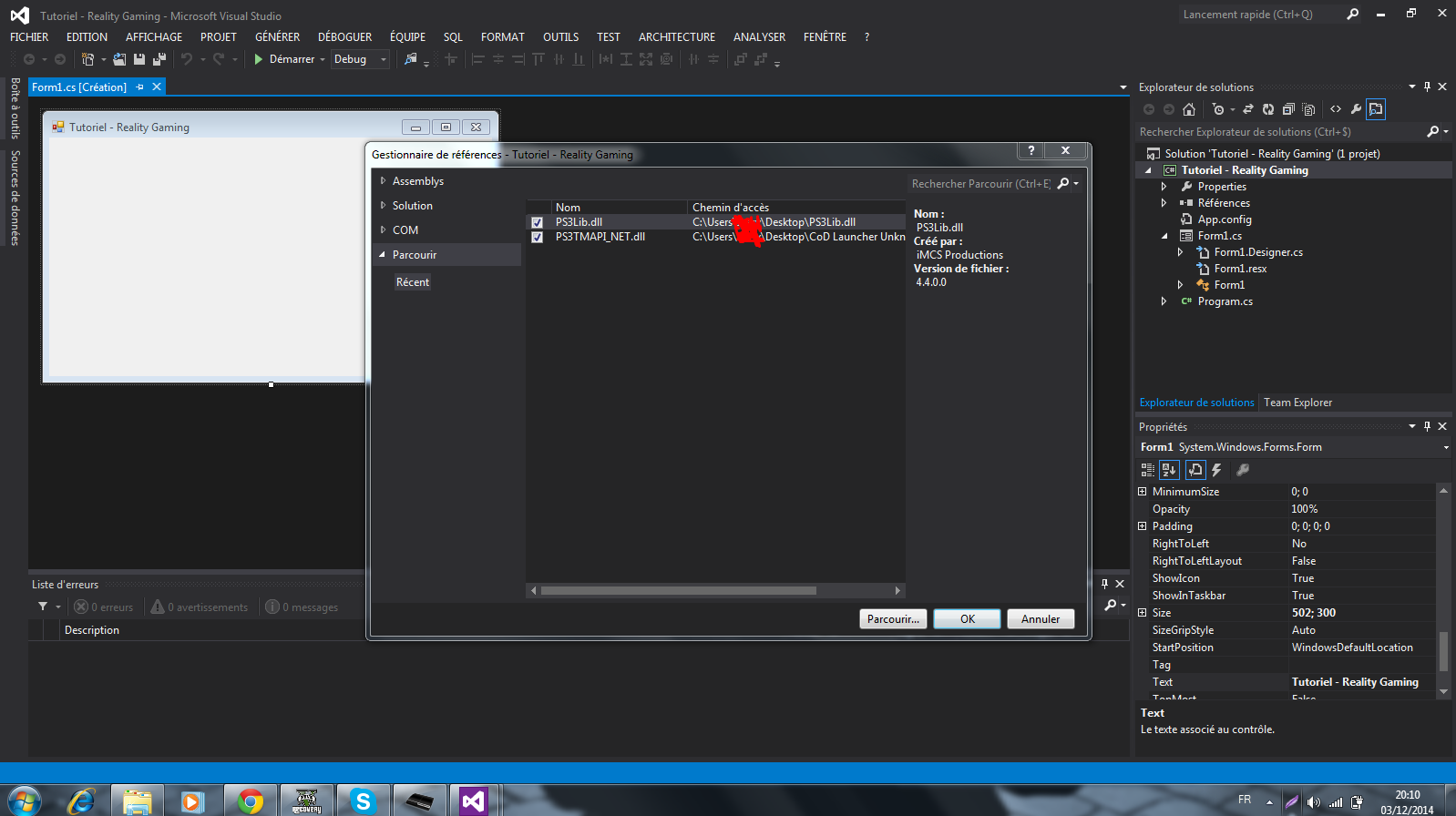The height and width of the screenshot is (816, 1456).
Task: Open Sources de données side panel
Action: tap(15, 198)
